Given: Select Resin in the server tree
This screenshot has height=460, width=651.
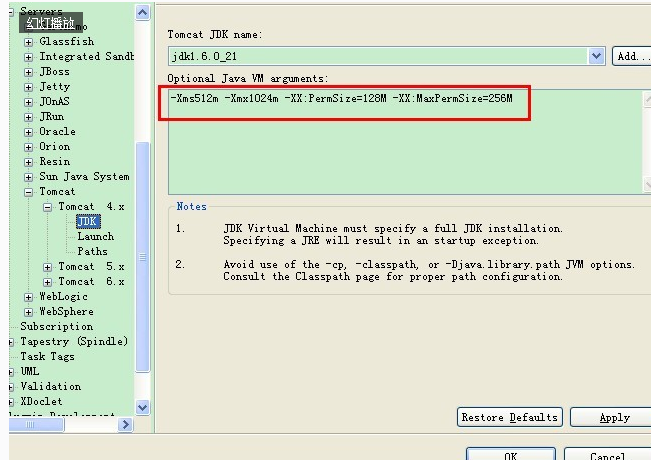Looking at the screenshot, I should point(54,161).
